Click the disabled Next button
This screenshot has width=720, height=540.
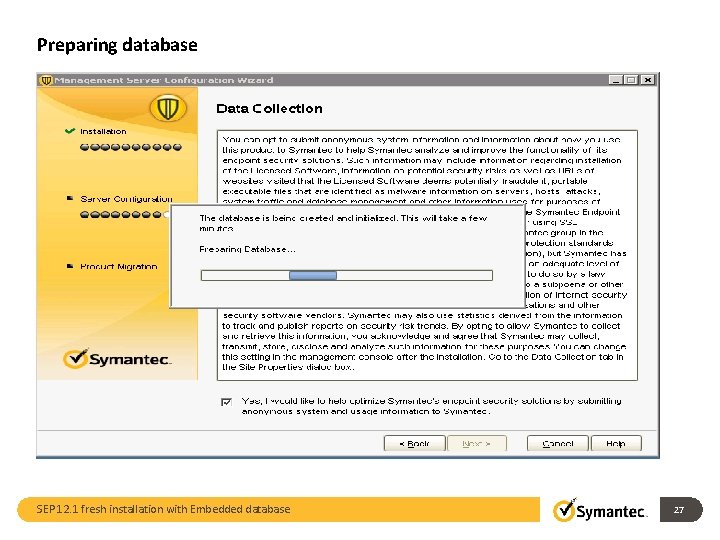(477, 444)
